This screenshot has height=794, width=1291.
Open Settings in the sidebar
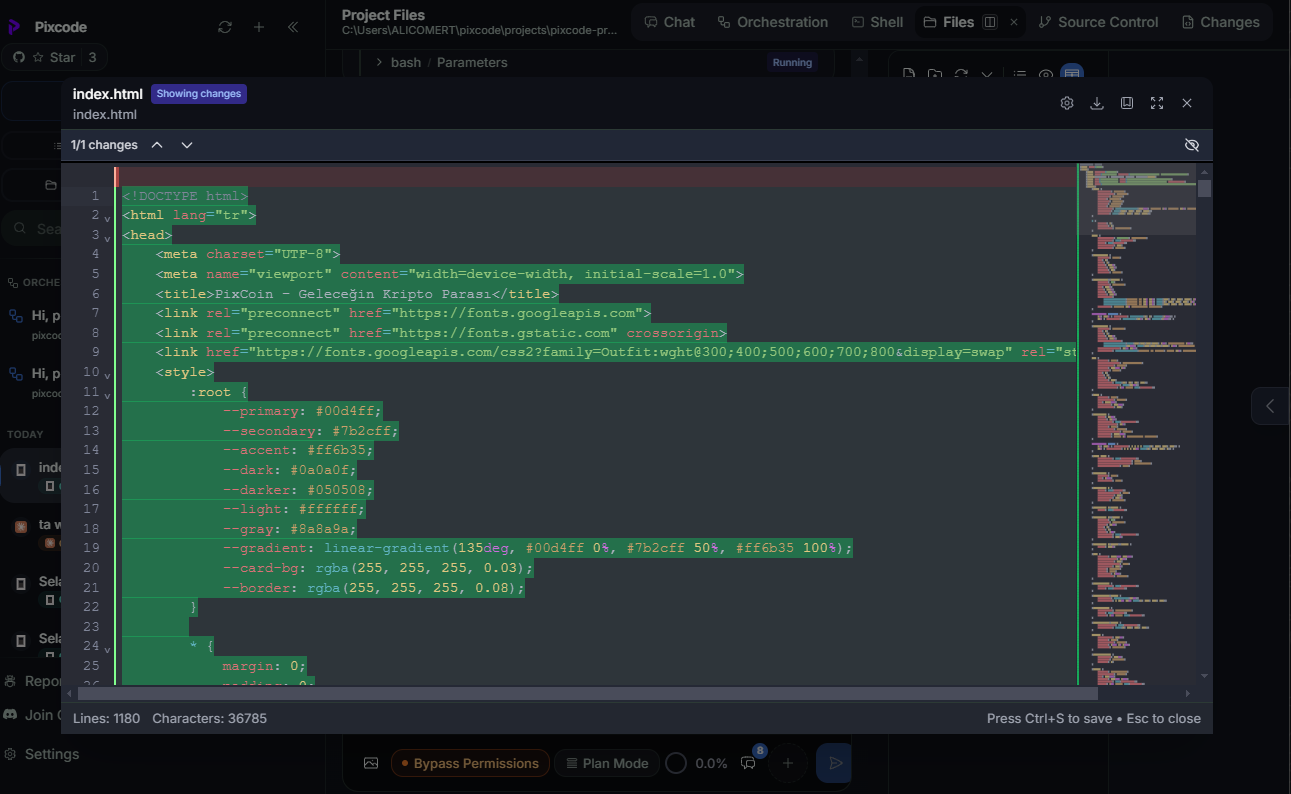[41, 754]
